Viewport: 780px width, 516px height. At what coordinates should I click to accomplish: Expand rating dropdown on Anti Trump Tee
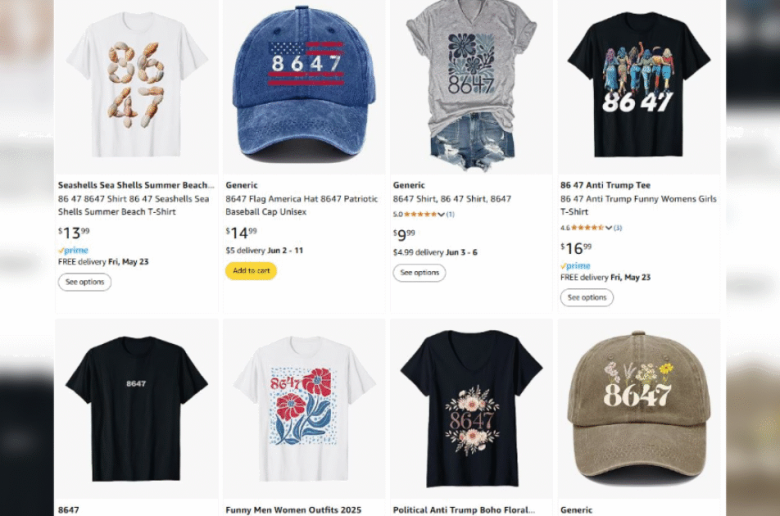click(608, 228)
